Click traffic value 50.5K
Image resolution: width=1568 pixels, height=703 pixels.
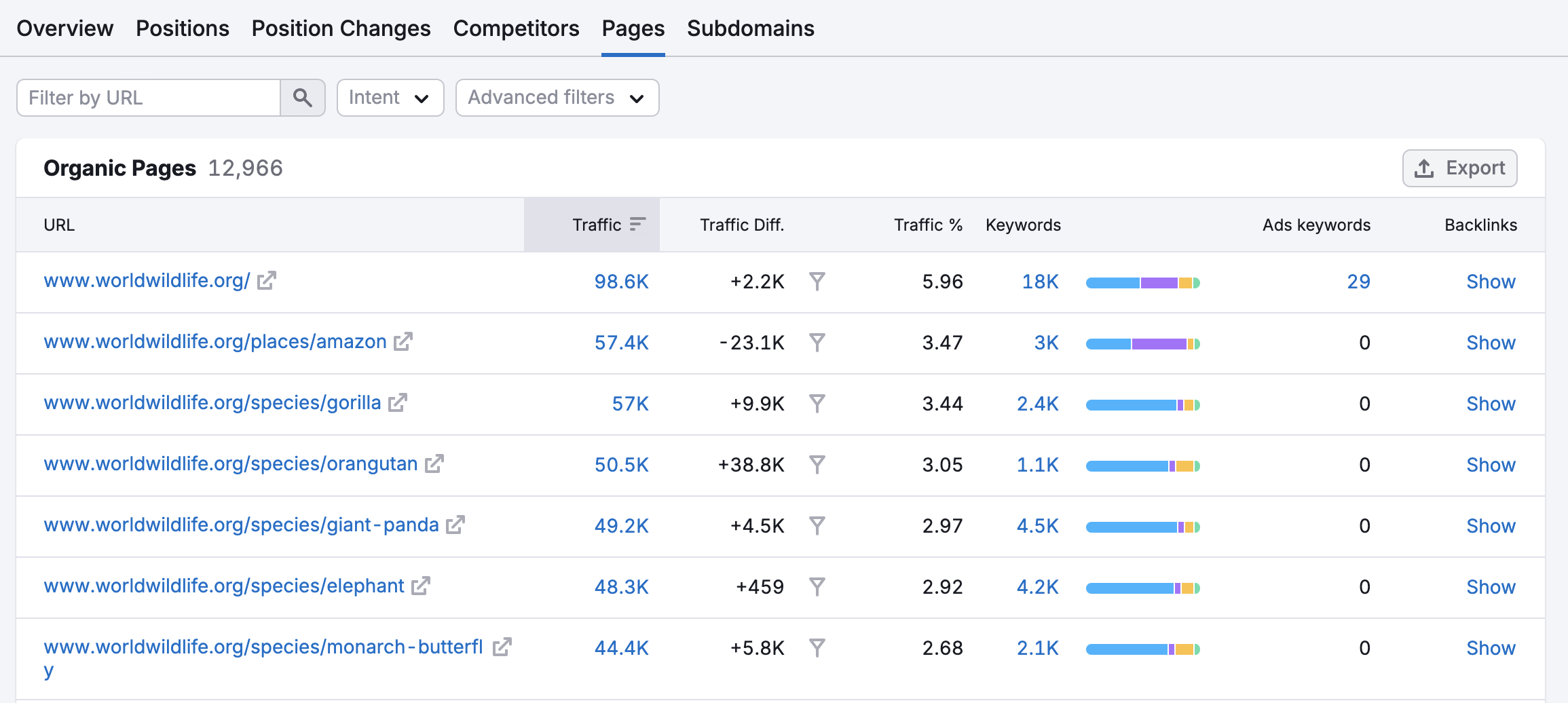point(622,465)
